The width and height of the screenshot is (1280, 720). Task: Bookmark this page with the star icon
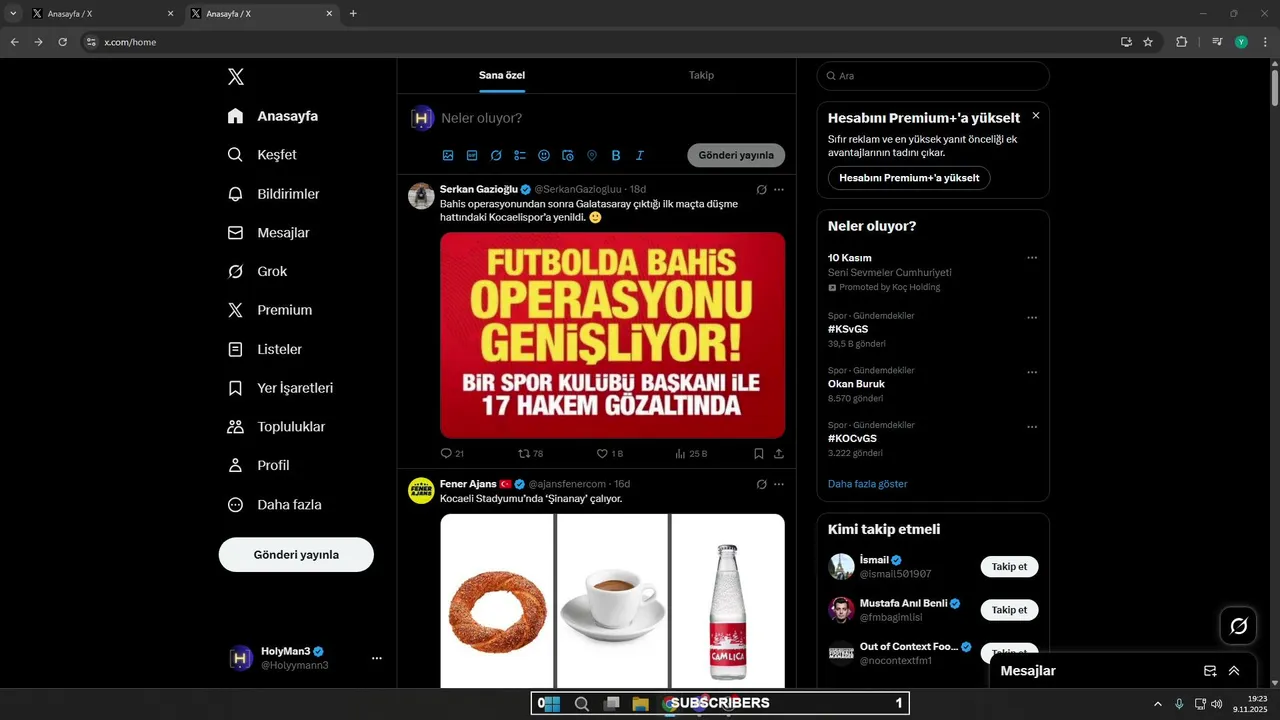tap(1148, 42)
